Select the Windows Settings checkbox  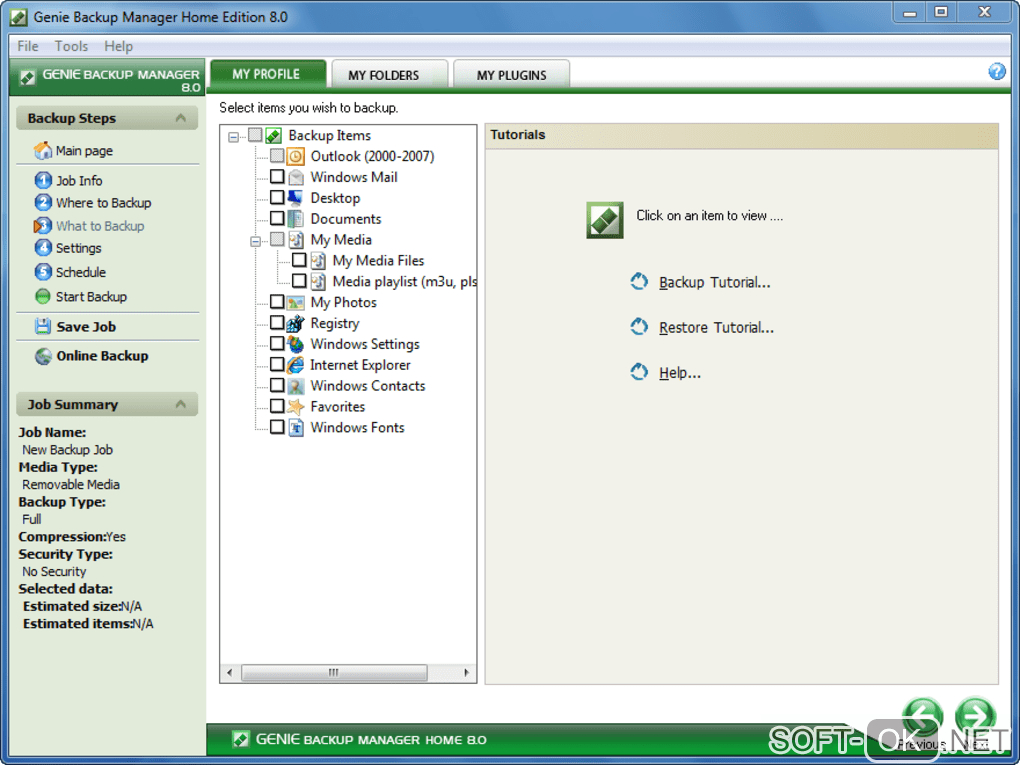click(x=277, y=343)
